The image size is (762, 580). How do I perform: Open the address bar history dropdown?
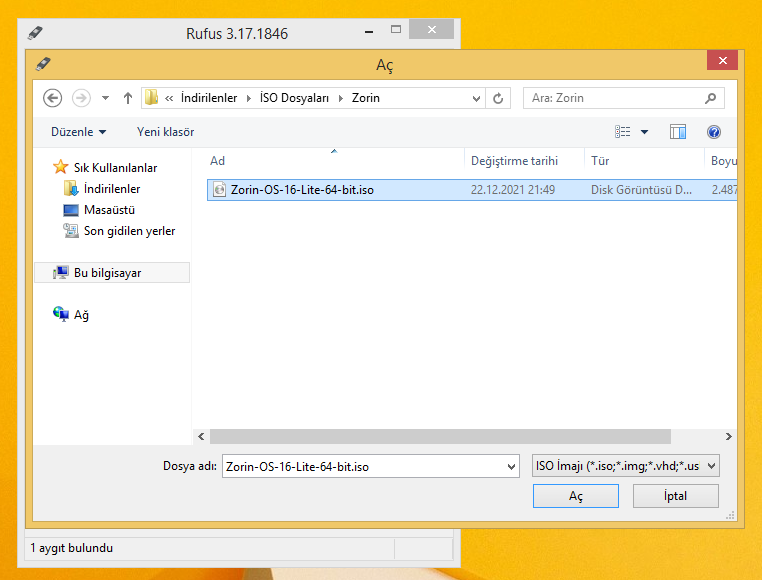tap(476, 99)
